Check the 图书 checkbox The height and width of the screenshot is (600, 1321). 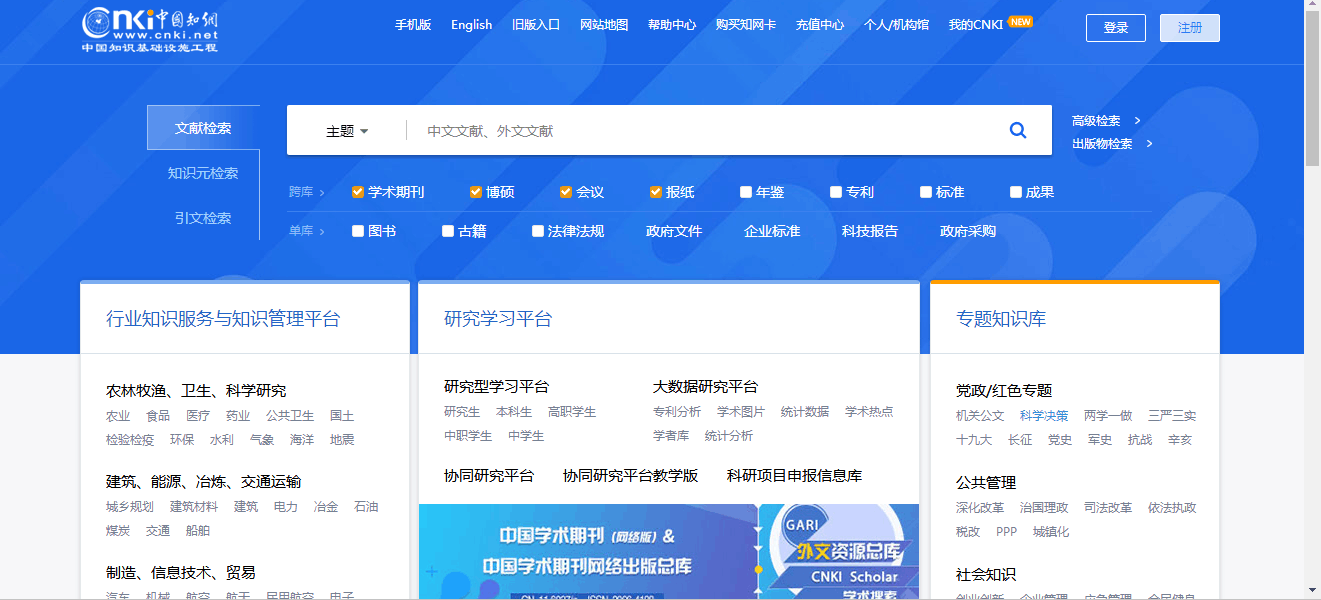point(358,231)
